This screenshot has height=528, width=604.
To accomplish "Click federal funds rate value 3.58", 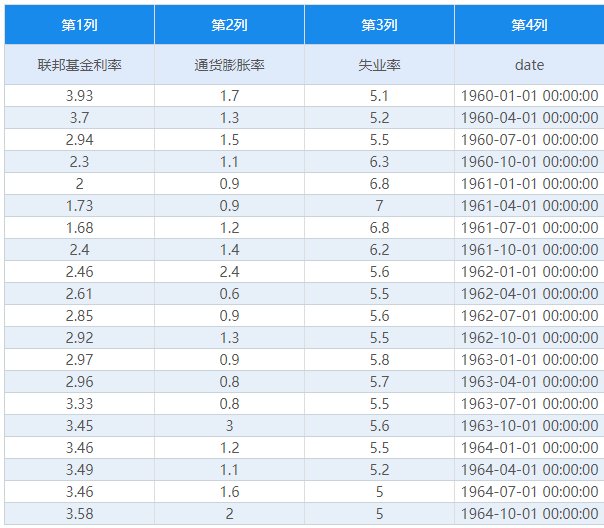I will point(79,513).
